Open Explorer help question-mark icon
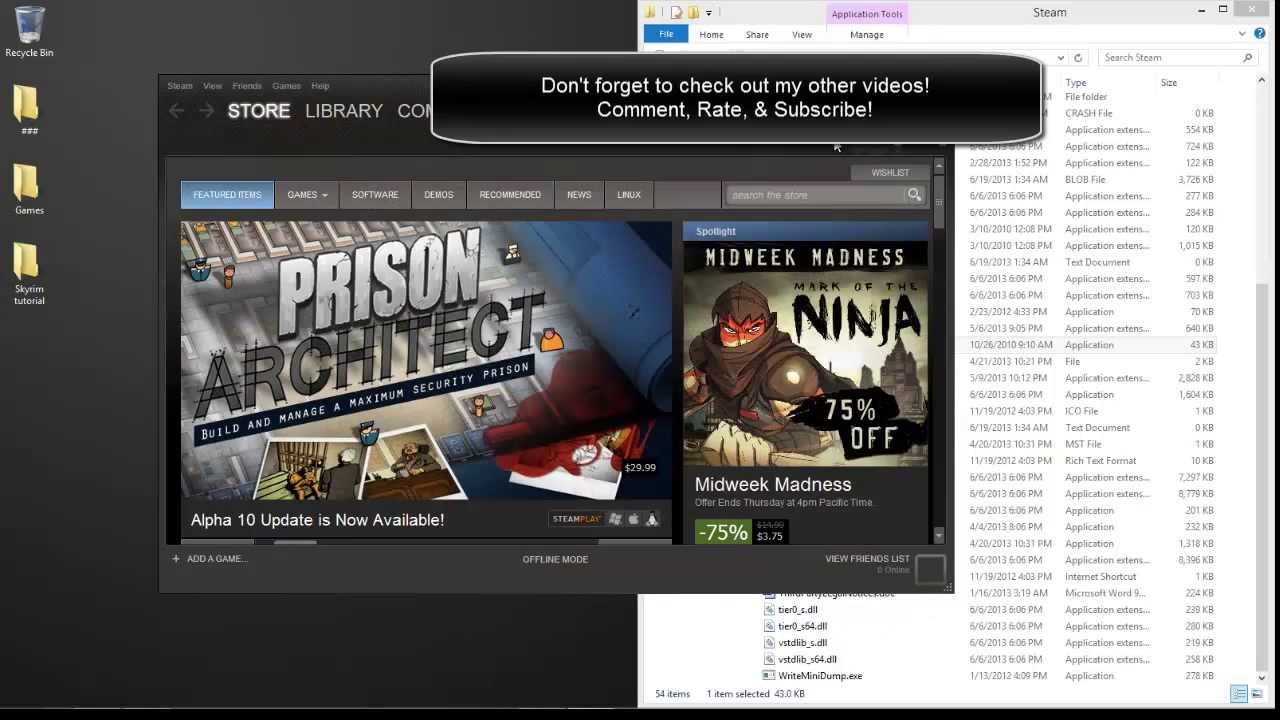Screen dimensions: 1280x720 click(1259, 34)
